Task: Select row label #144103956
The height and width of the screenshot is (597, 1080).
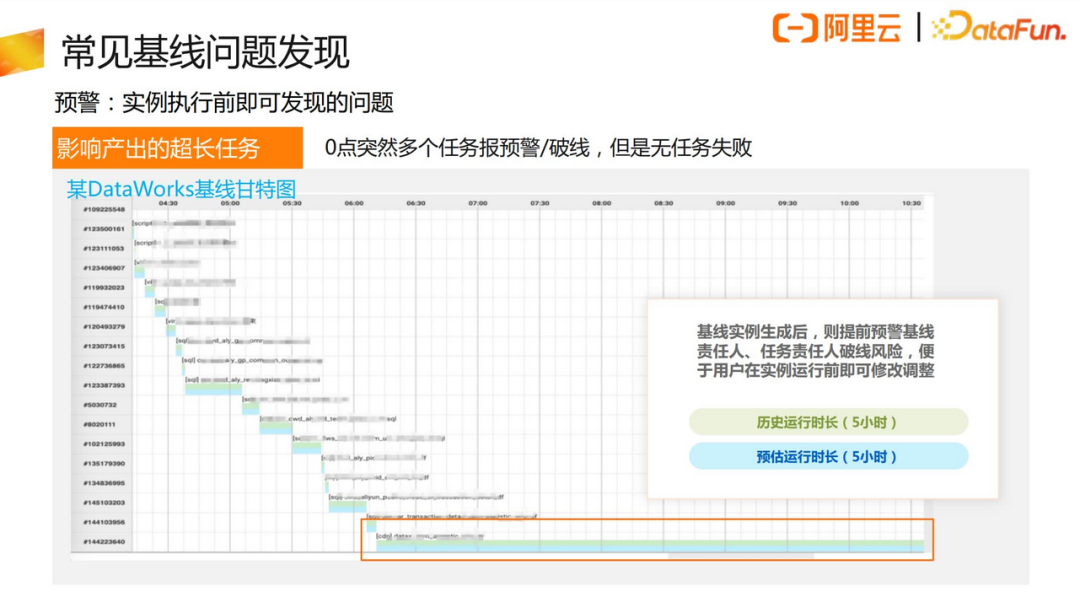Action: pos(103,522)
